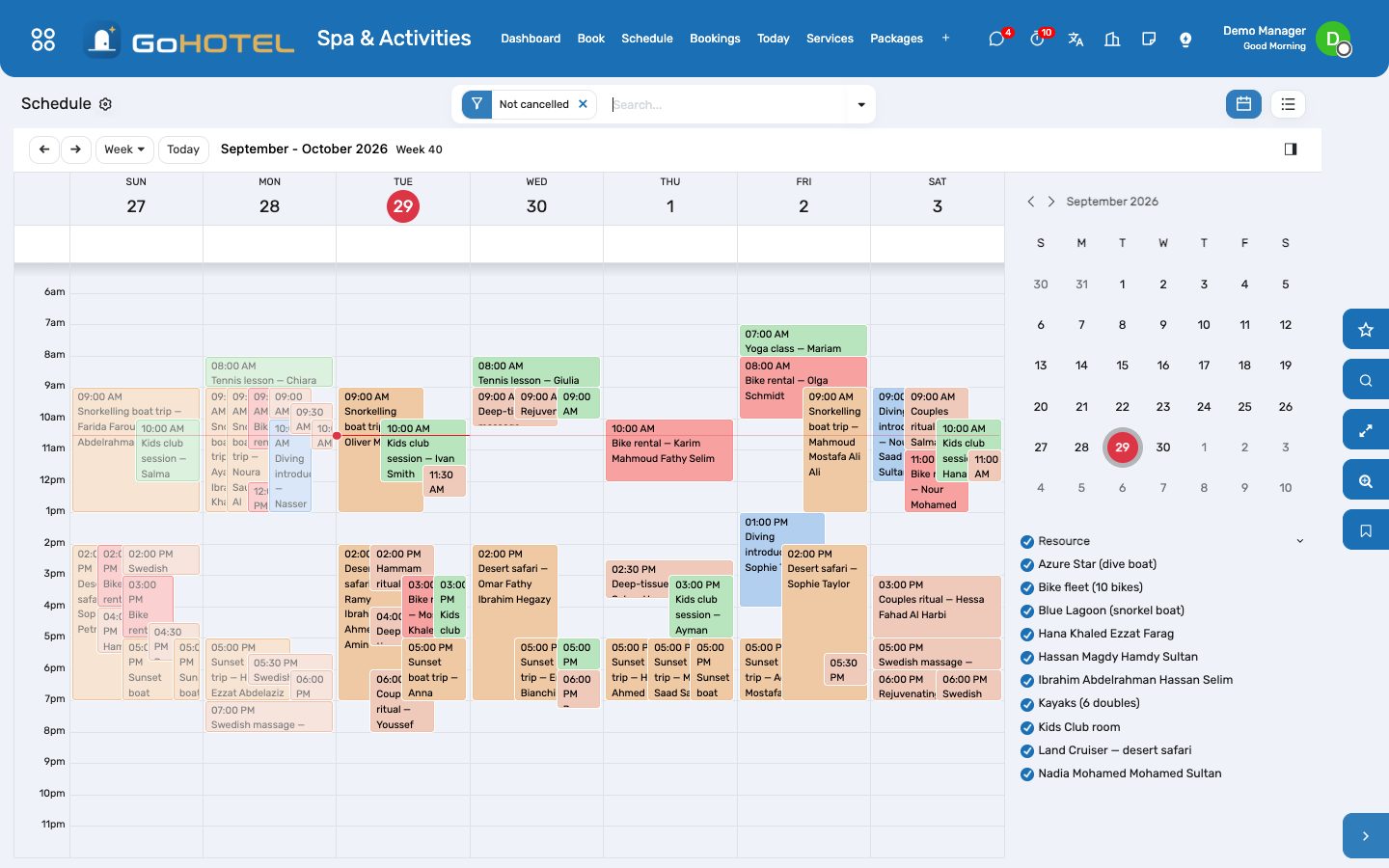1389x868 pixels.
Task: Open the timer icon with badge 10
Action: (x=1038, y=39)
